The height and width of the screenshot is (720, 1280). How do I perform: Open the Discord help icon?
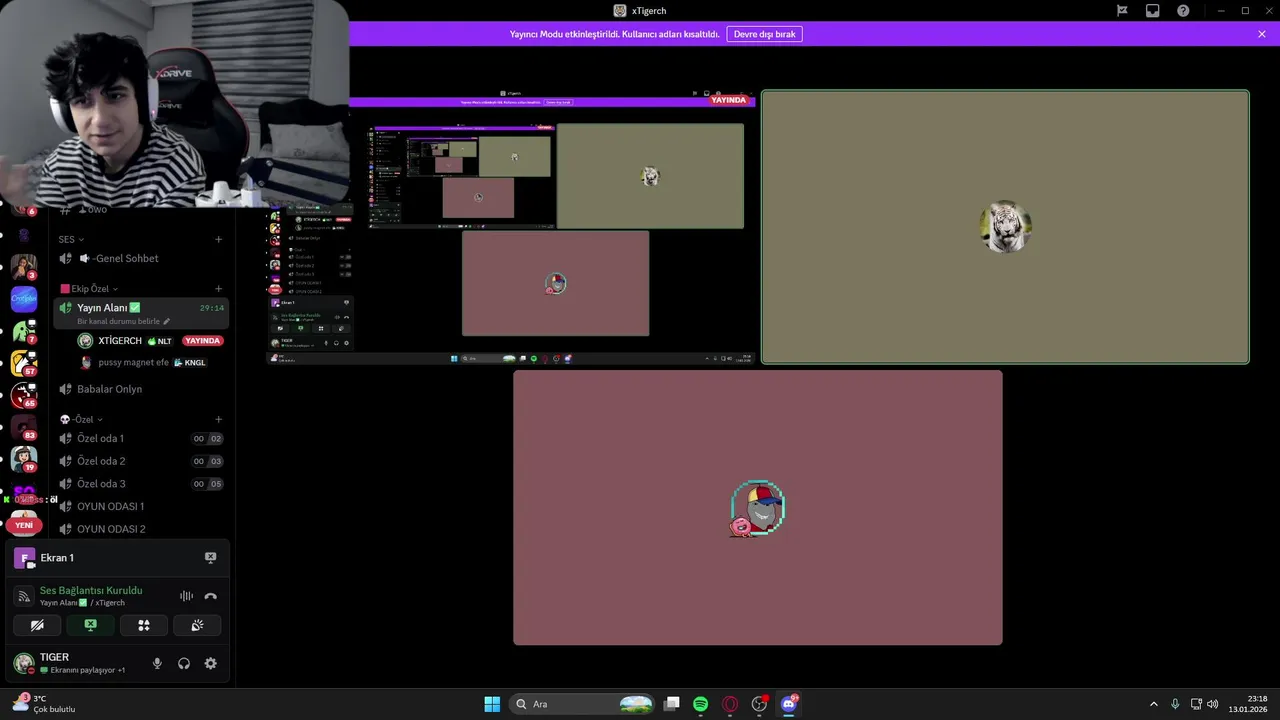coord(1183,11)
